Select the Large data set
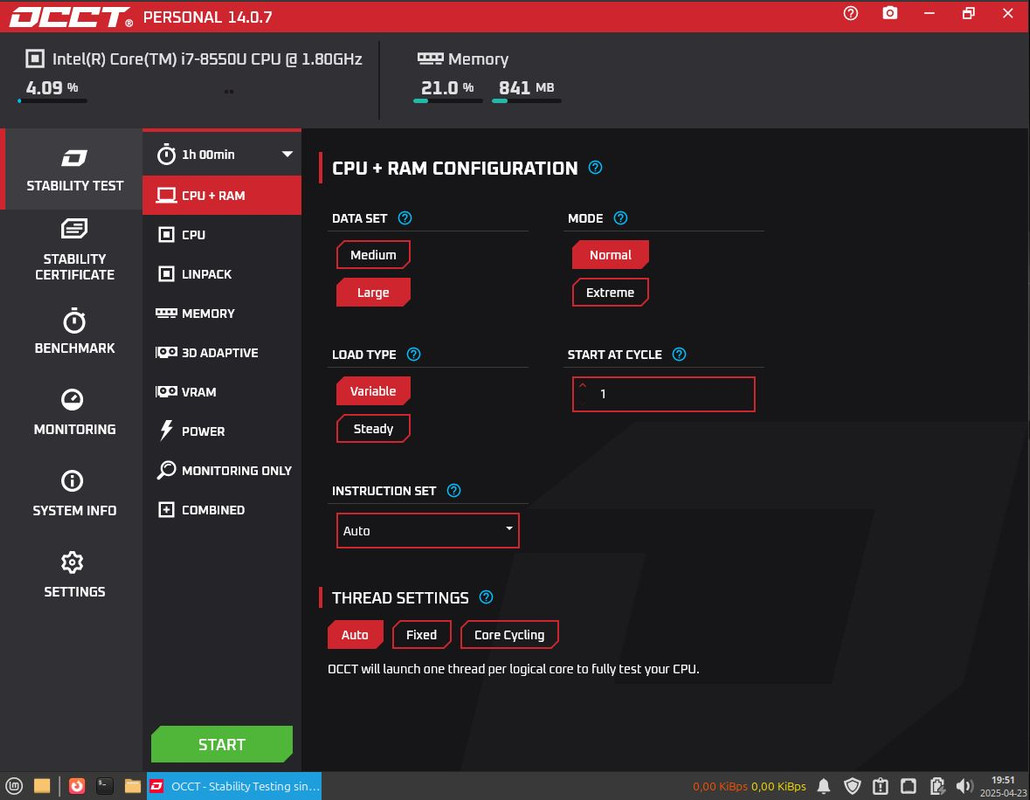This screenshot has width=1030, height=800. coord(373,292)
